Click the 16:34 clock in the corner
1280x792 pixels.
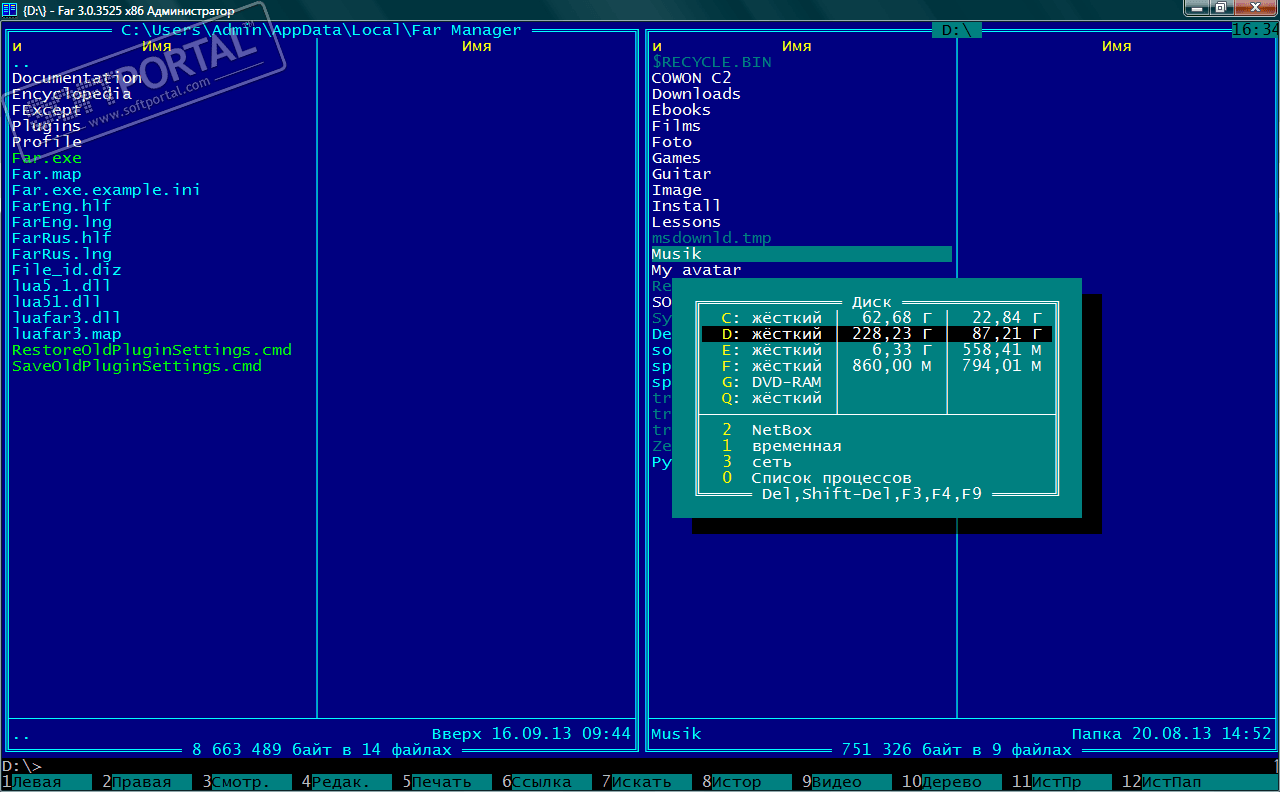coord(1256,30)
